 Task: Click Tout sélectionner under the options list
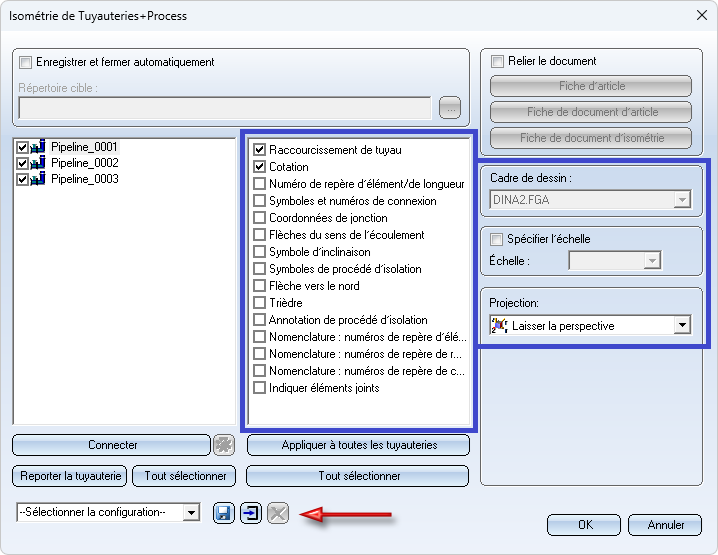[358, 476]
